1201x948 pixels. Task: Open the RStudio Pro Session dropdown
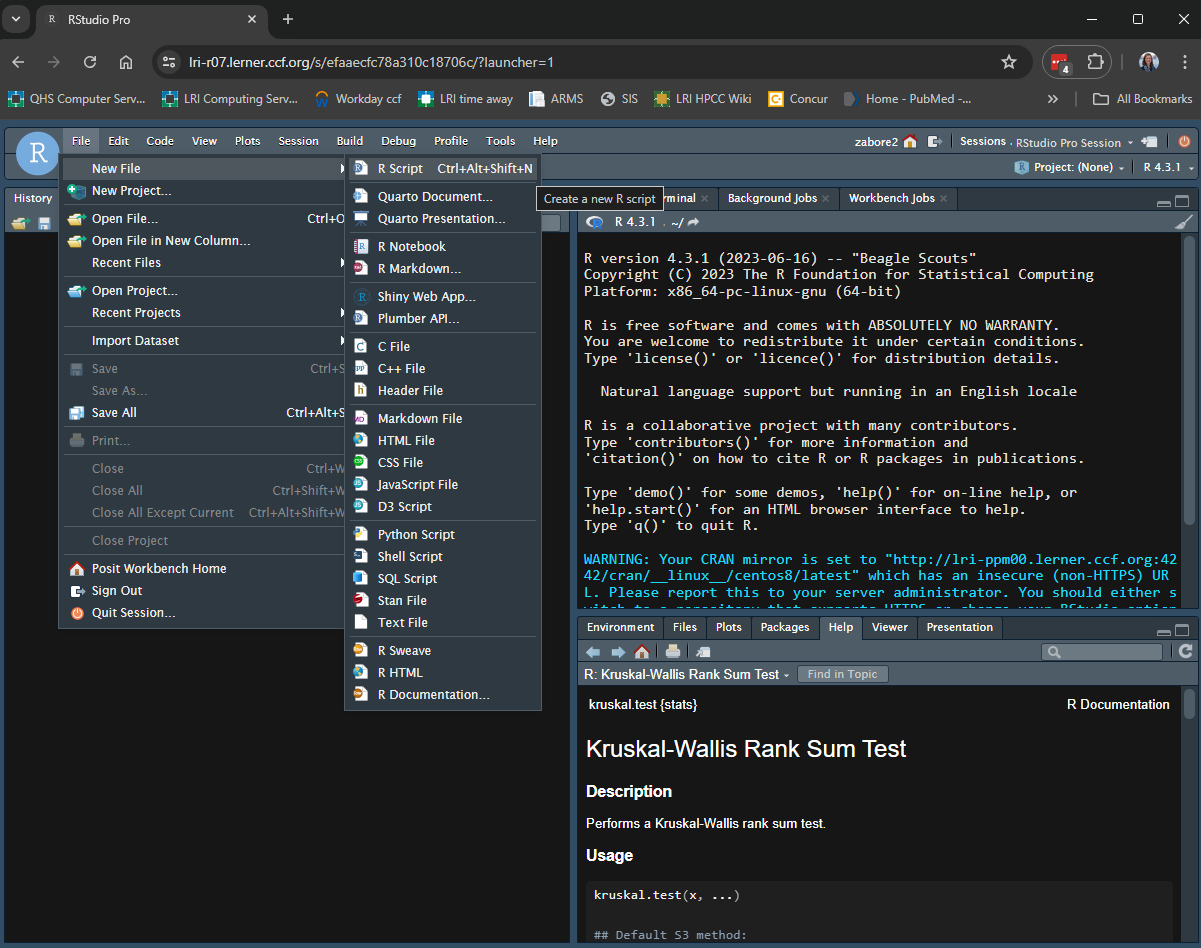pyautogui.click(x=1075, y=142)
